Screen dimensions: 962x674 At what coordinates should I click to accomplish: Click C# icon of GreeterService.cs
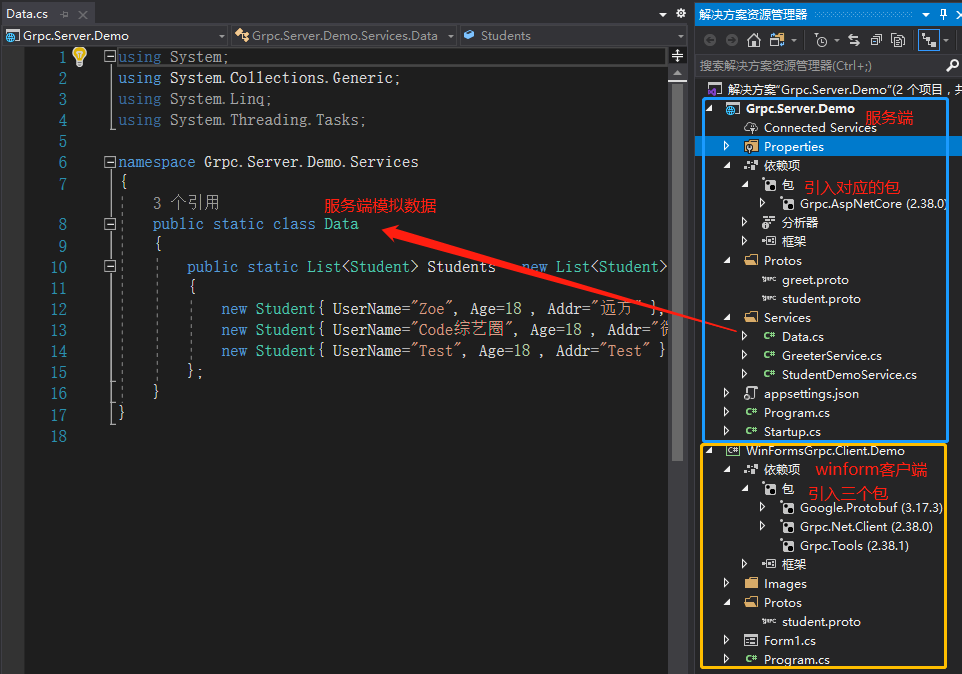click(x=769, y=355)
